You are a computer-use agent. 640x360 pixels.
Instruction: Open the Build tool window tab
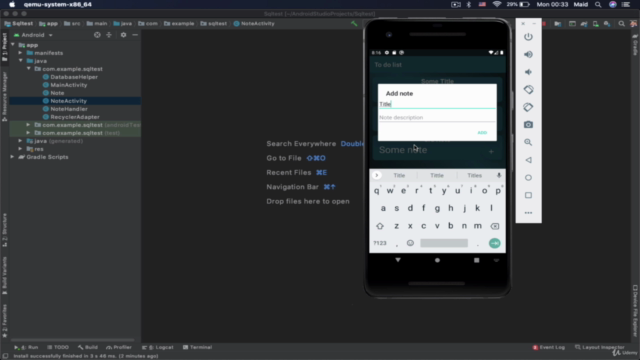[x=88, y=347]
